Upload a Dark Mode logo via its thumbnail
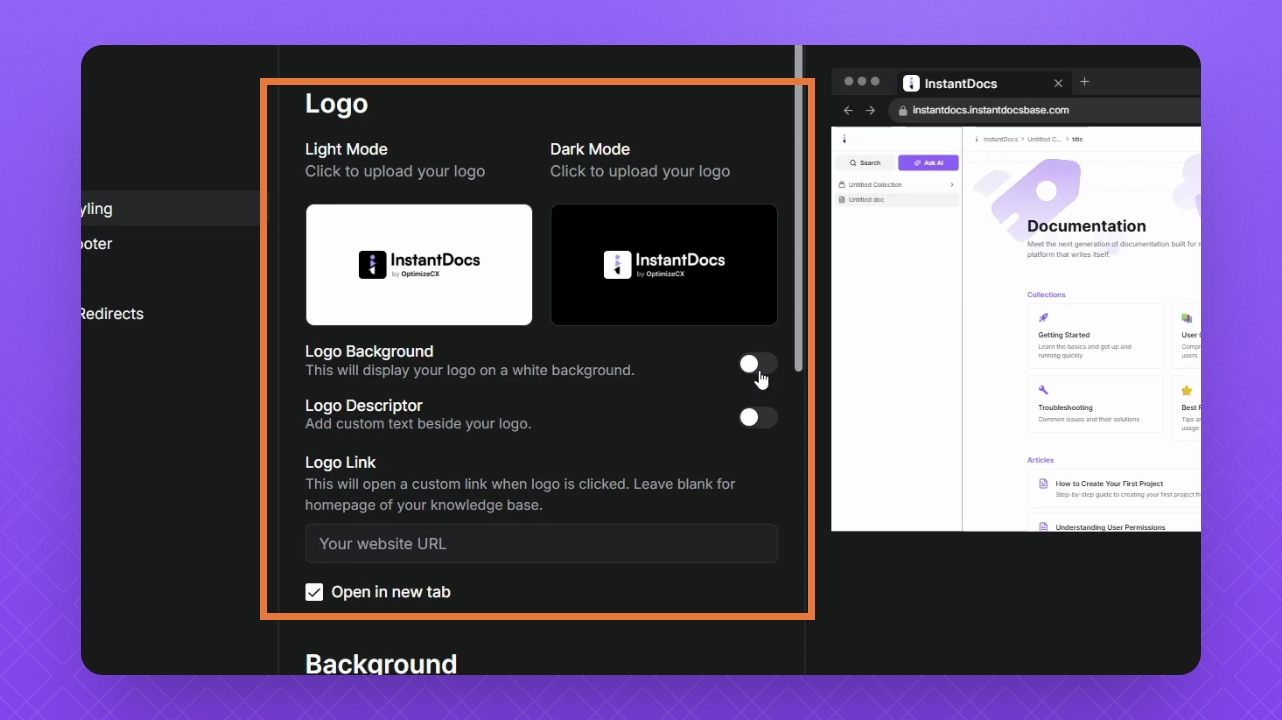 (664, 265)
